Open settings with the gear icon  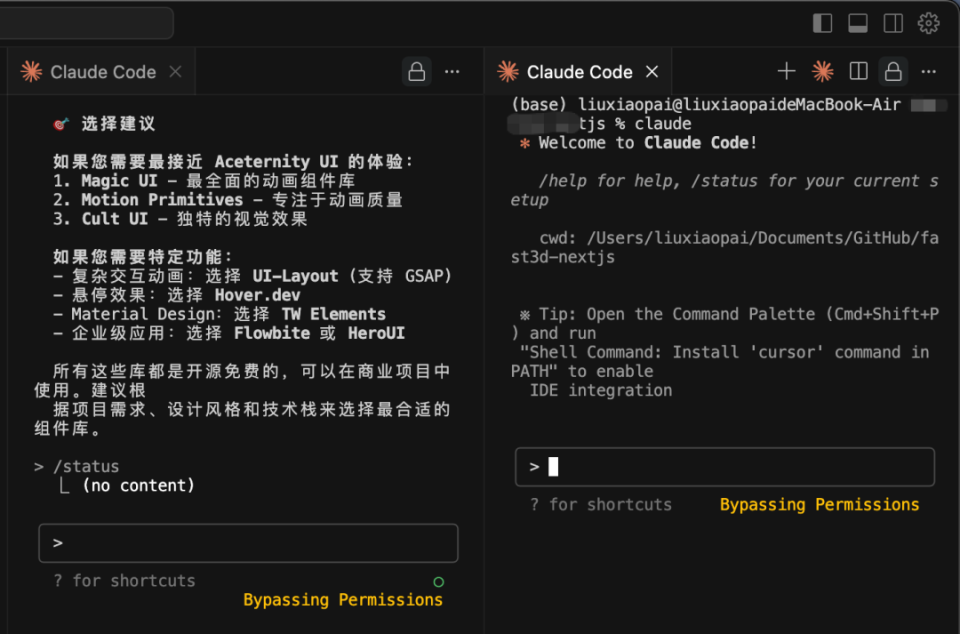[929, 23]
